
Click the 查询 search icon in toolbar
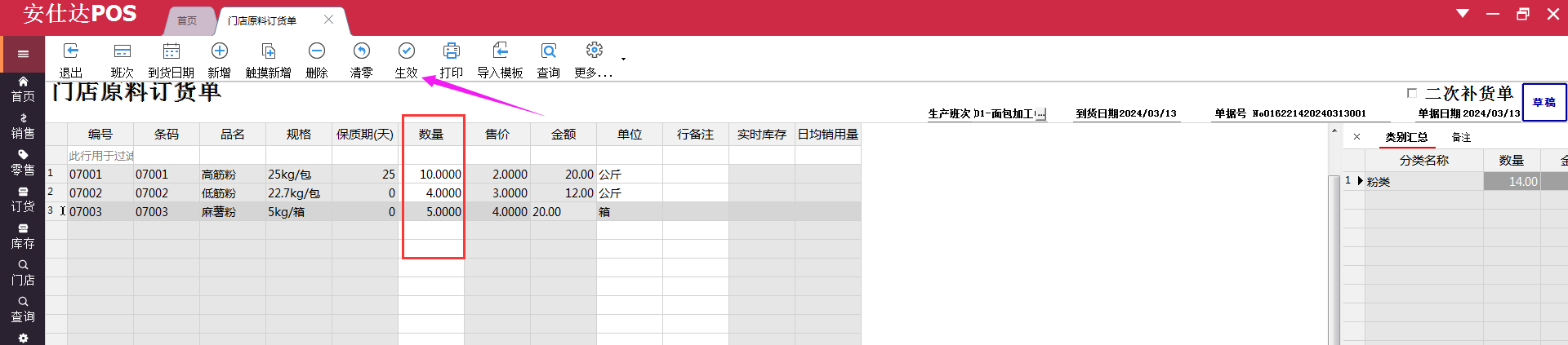coord(548,51)
